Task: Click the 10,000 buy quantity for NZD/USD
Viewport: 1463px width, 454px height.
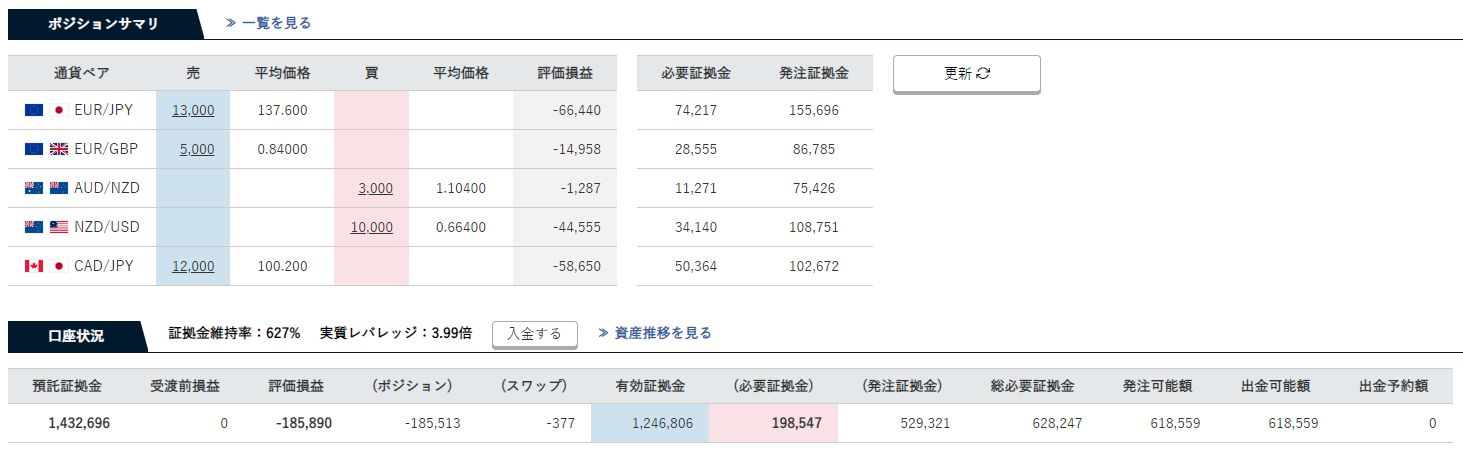Action: pos(371,227)
